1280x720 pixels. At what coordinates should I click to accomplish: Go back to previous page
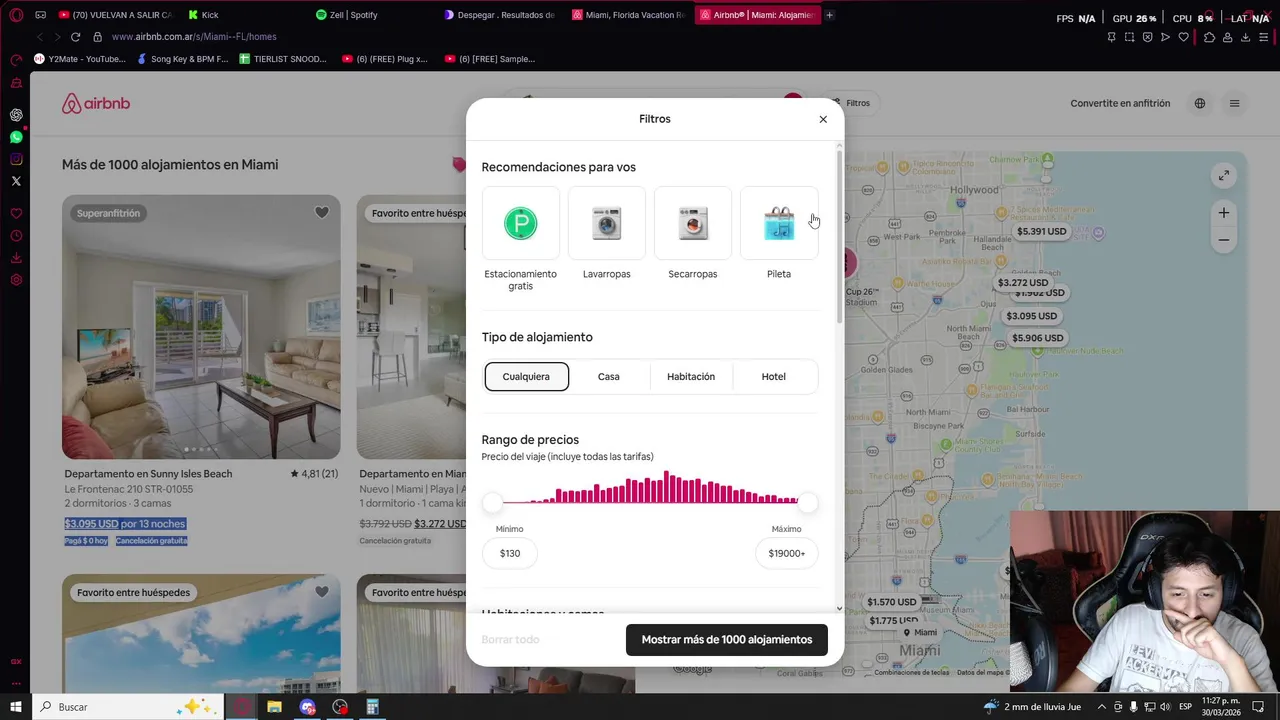pyautogui.click(x=39, y=37)
